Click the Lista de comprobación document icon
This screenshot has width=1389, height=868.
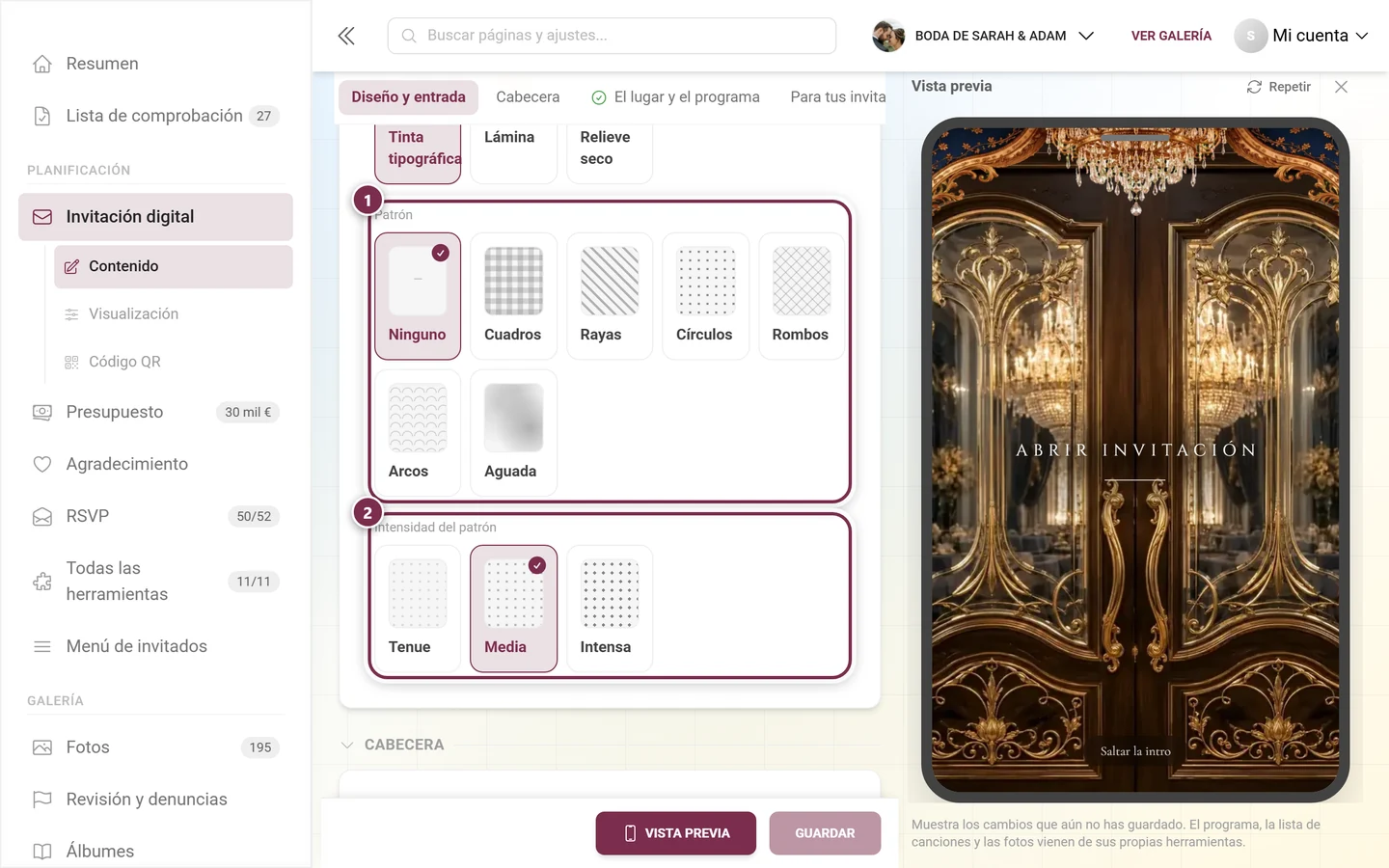tap(42, 116)
